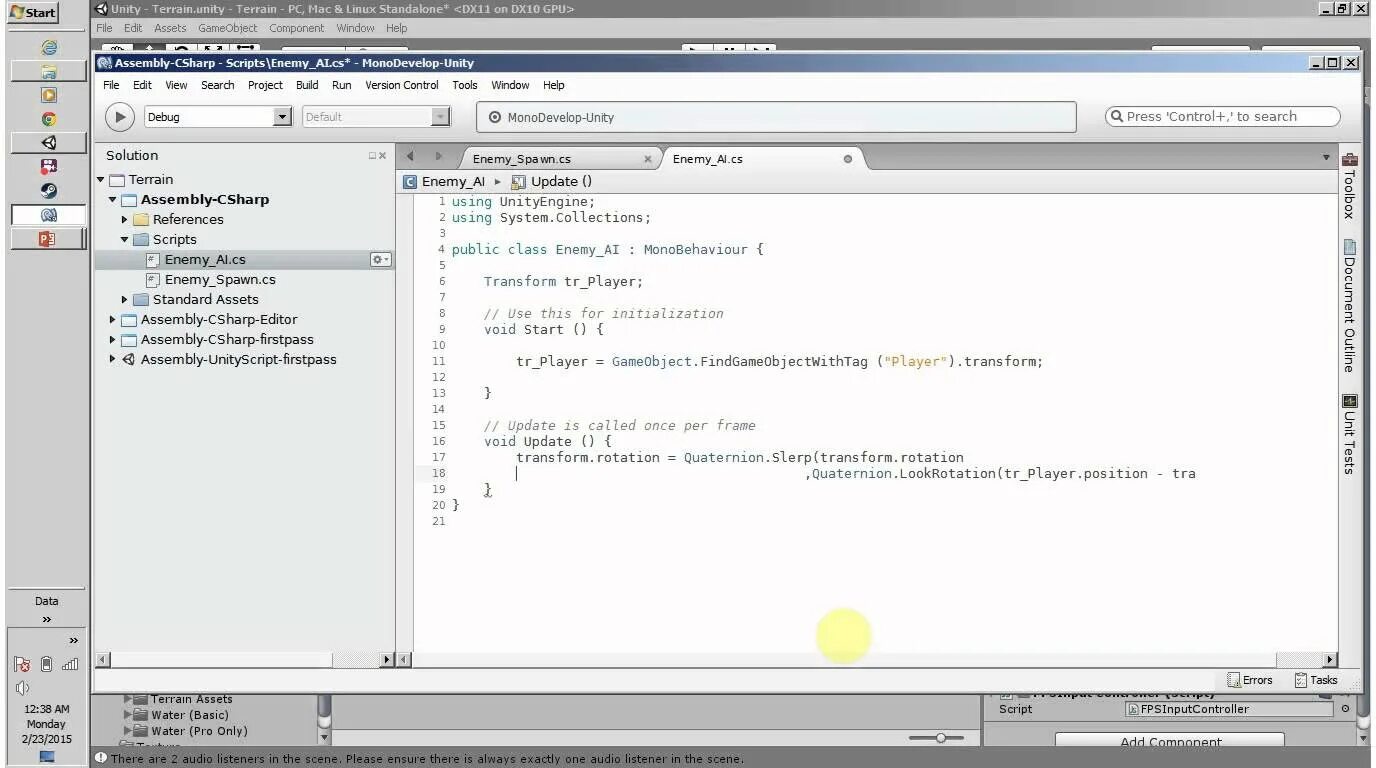Screen dimensions: 1376x768
Task: Open Windows Explorer from the taskbar
Action: [48, 71]
